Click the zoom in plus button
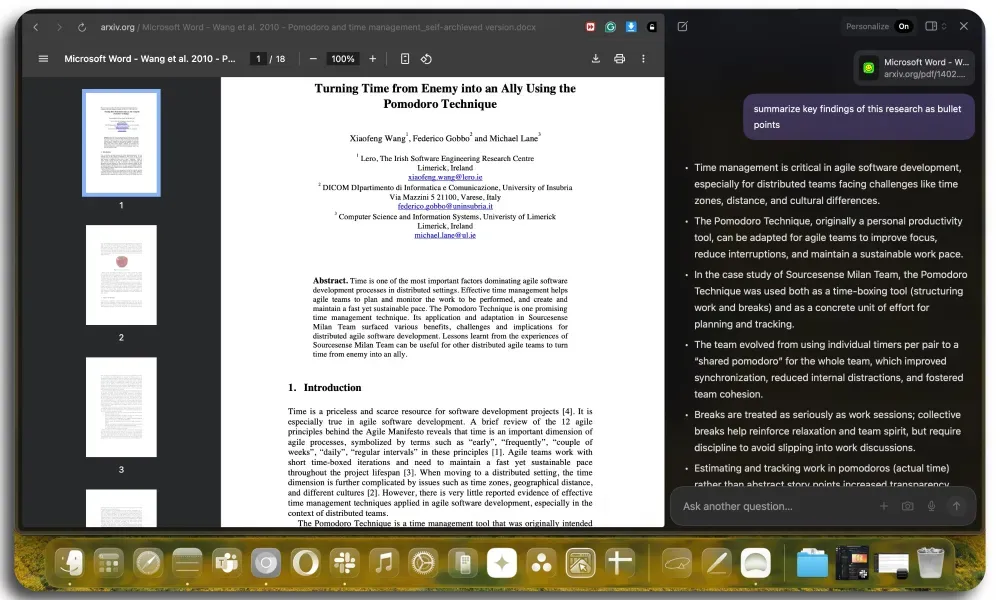Viewport: 1000px width, 600px height. coord(373,59)
